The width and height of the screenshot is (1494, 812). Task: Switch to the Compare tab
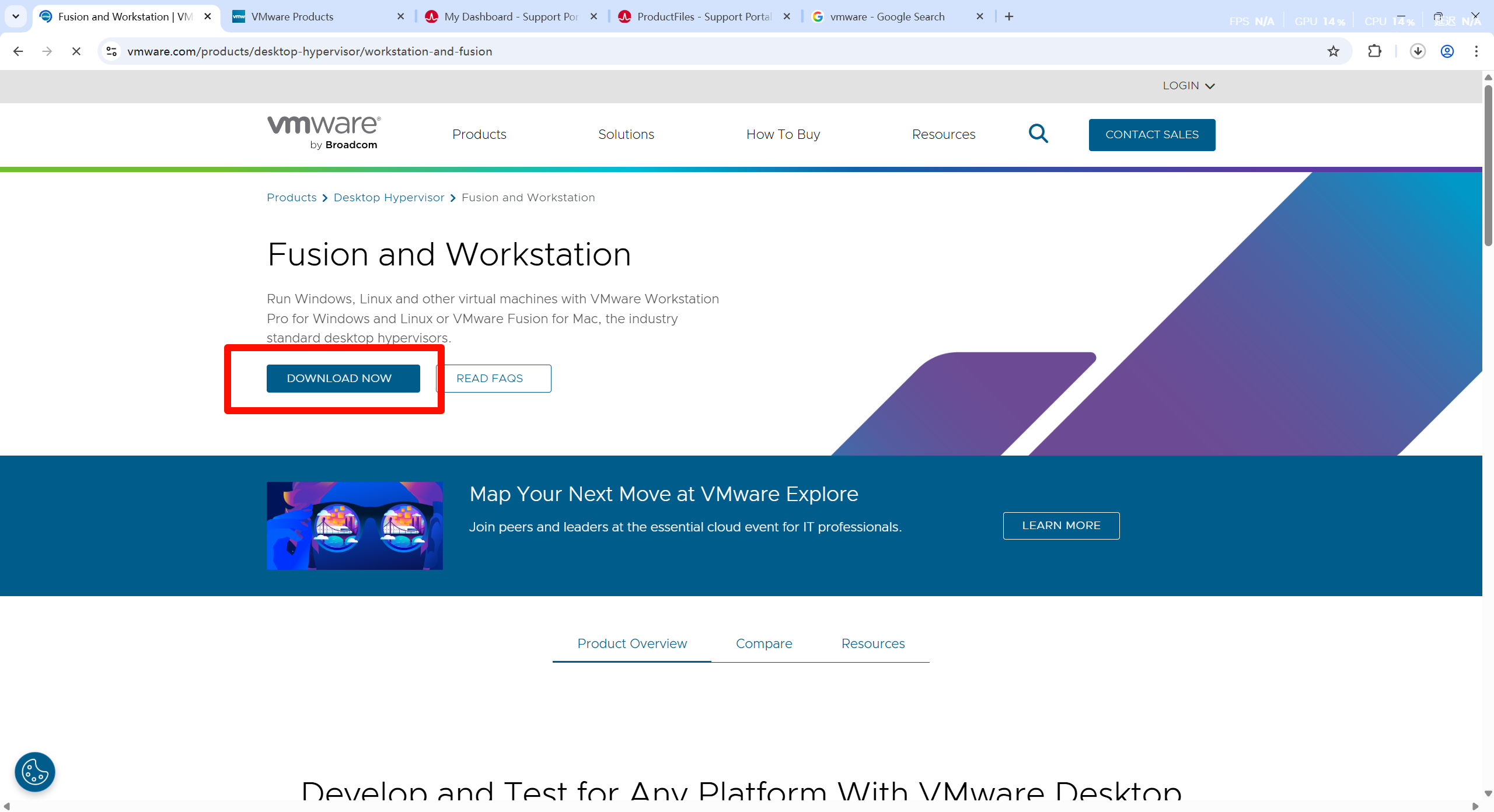pos(763,643)
